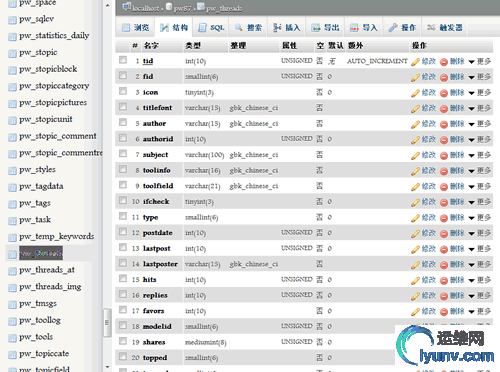Tick the checkbox for titlefont column
Screen dimensions: 500x372
pyautogui.click(x=123, y=107)
